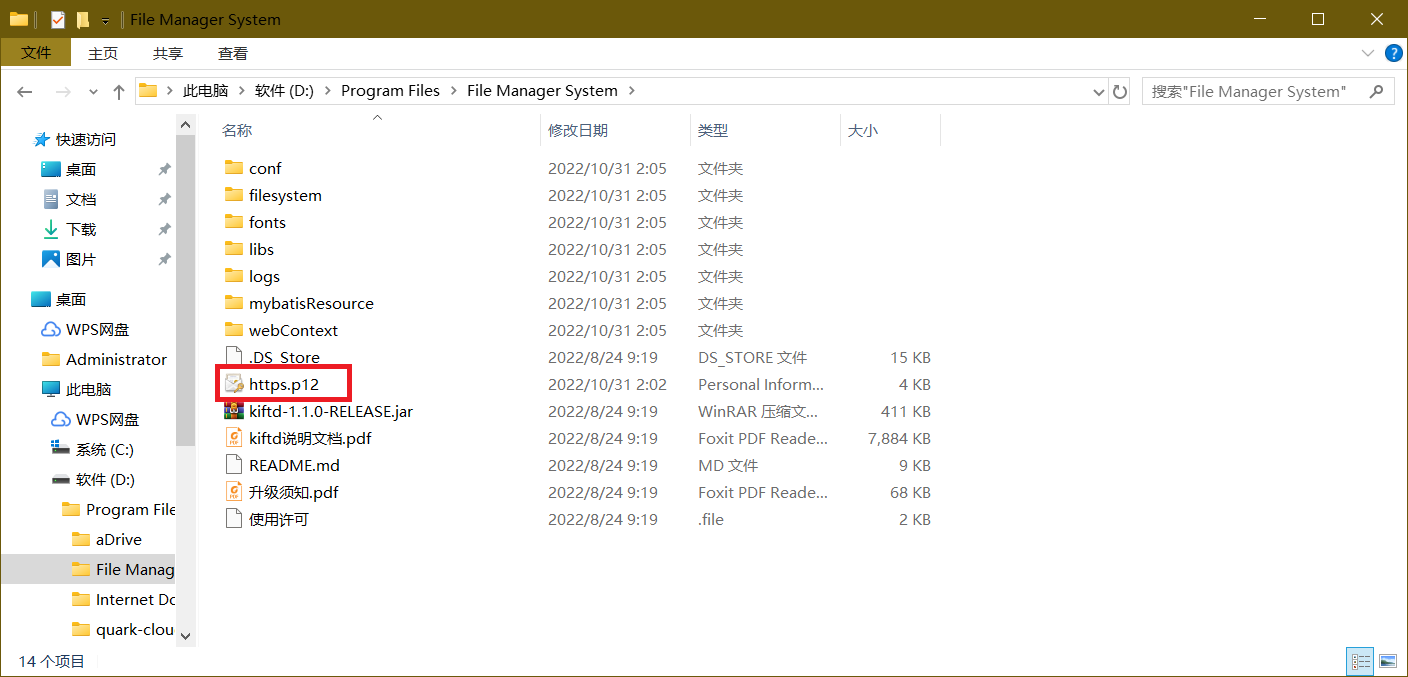This screenshot has height=677, width=1408.
Task: Refresh the current folder view
Action: coord(1120,91)
